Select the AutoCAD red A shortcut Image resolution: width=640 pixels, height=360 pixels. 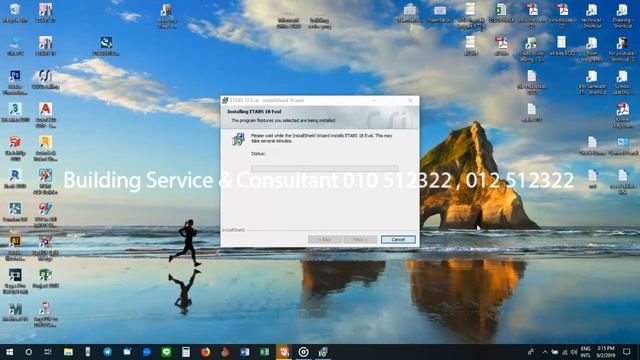(x=46, y=115)
